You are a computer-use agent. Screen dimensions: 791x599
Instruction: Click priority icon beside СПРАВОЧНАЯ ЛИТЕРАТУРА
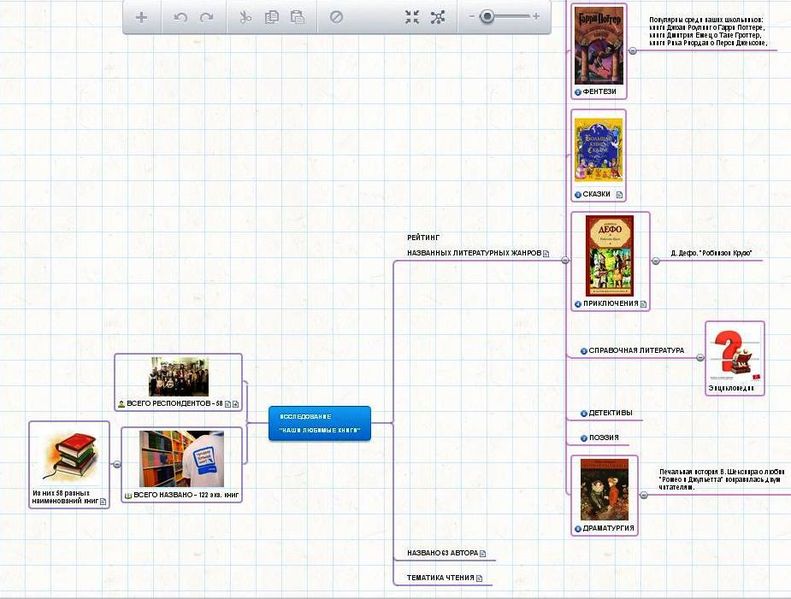coord(584,351)
